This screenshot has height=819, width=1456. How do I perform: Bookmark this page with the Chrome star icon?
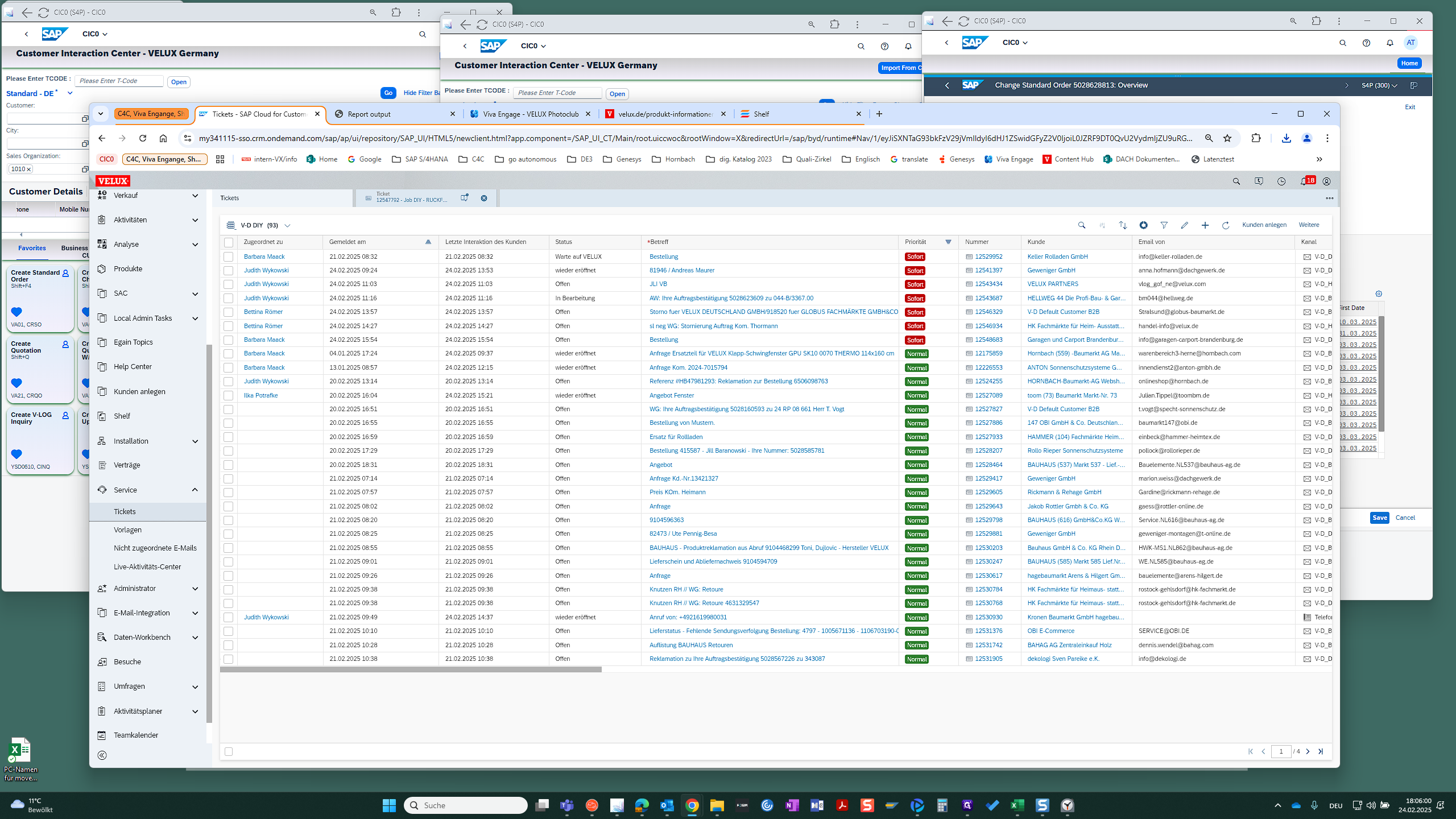click(1227, 138)
